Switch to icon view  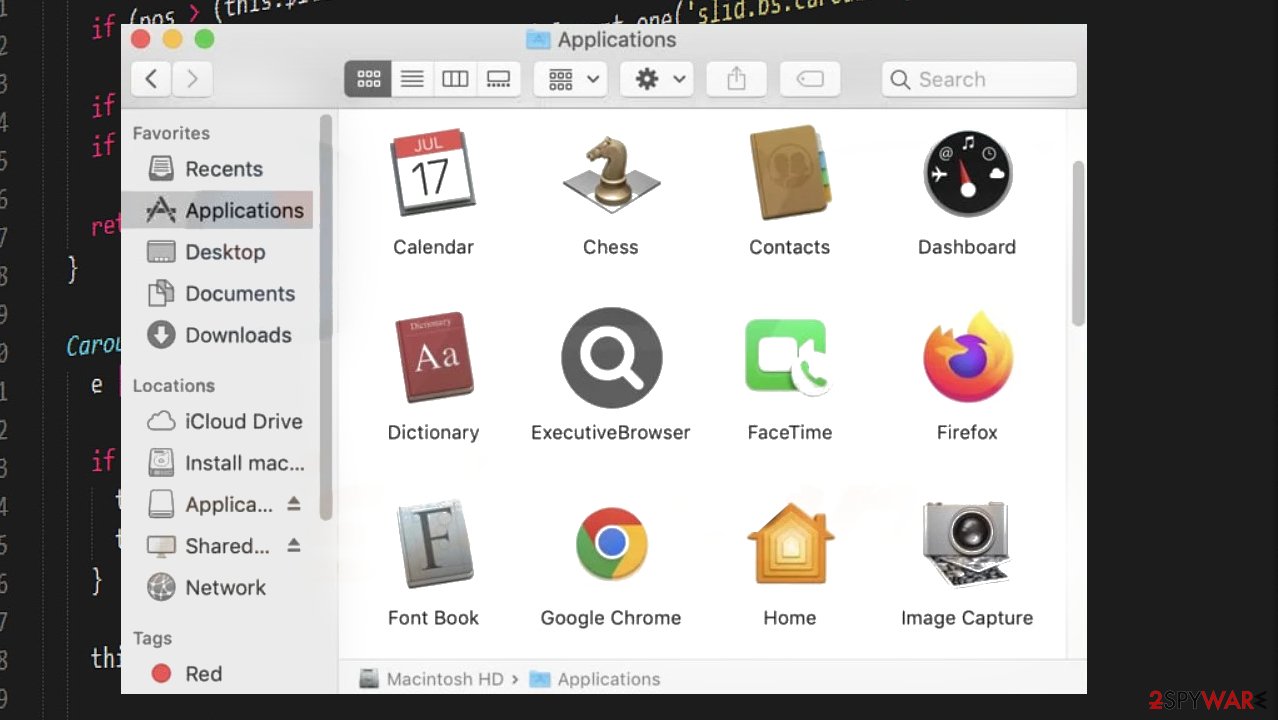point(368,79)
